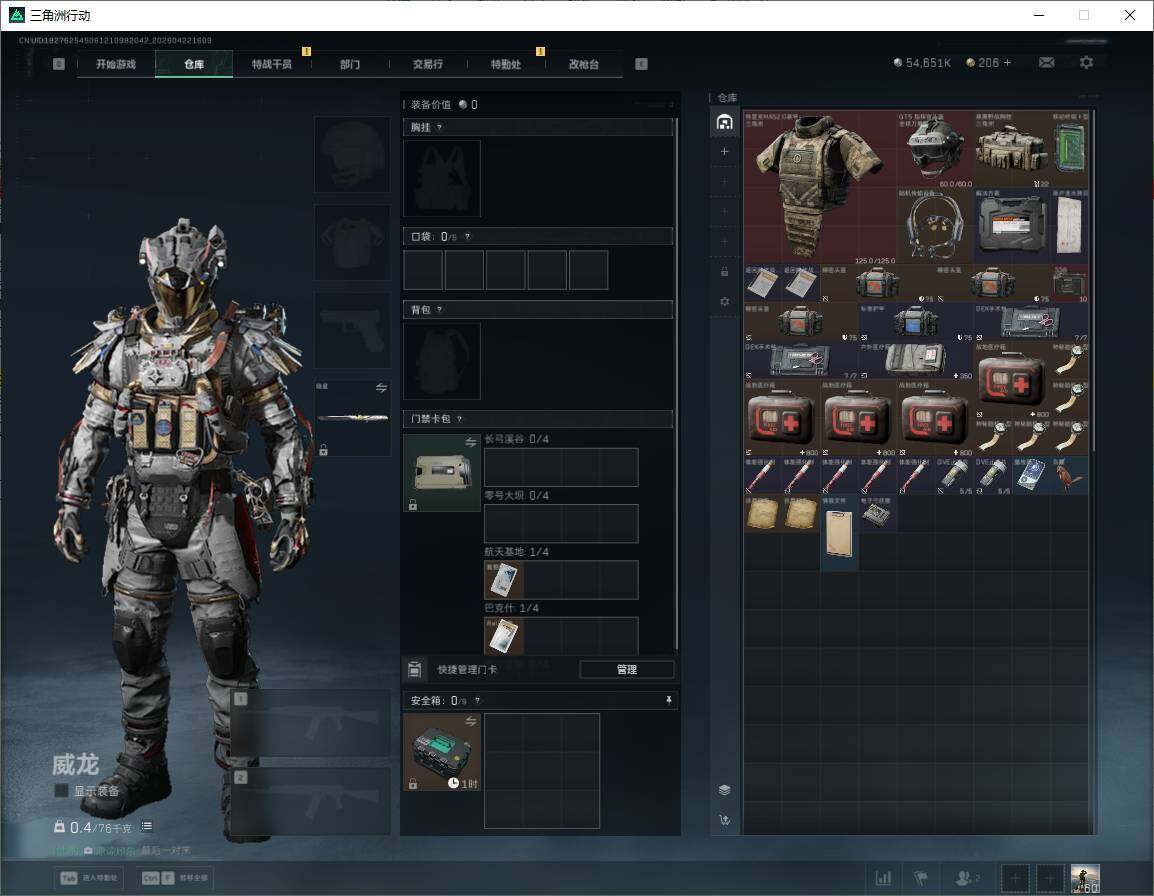Open the flags icon in bottom bar
1154x896 pixels.
click(x=921, y=878)
